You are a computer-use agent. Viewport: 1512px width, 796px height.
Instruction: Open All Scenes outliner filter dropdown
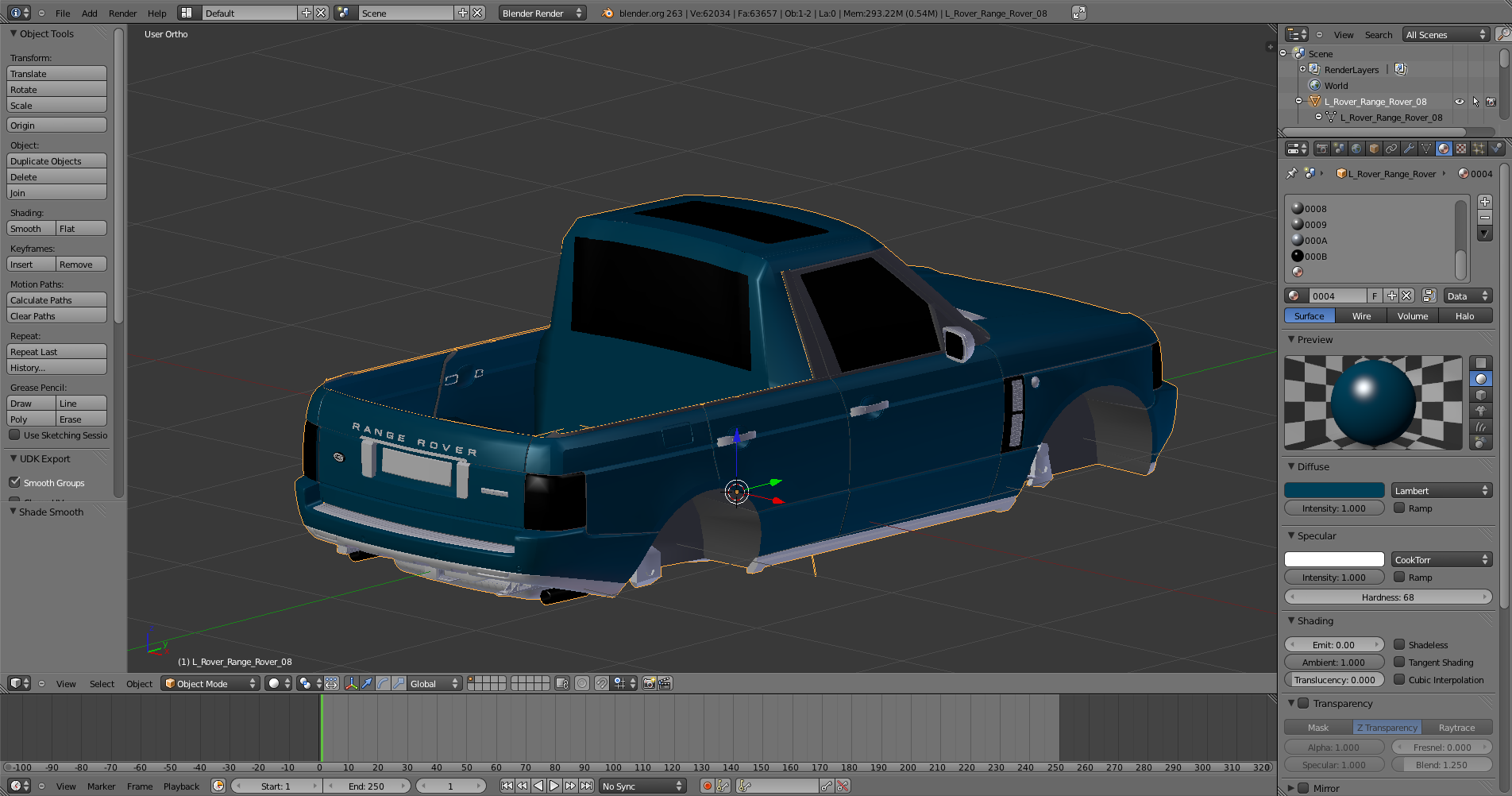pyautogui.click(x=1445, y=34)
